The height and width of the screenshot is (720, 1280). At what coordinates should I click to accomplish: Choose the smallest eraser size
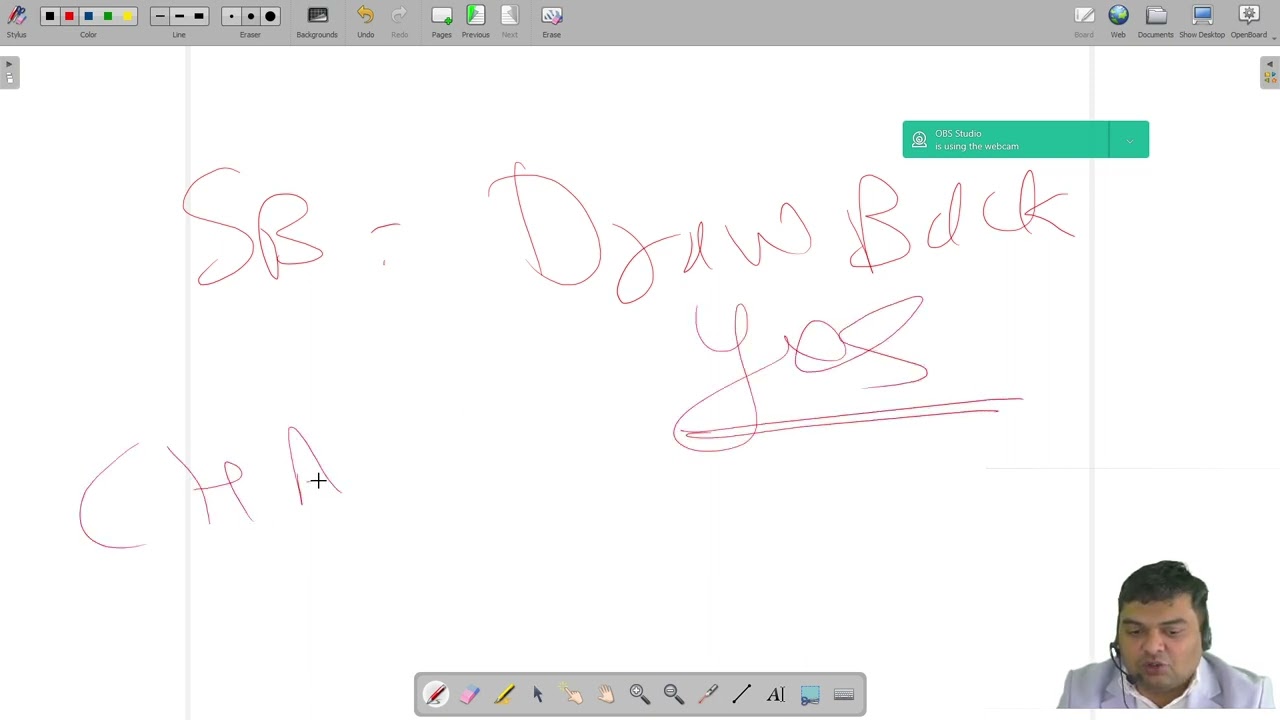coord(231,16)
